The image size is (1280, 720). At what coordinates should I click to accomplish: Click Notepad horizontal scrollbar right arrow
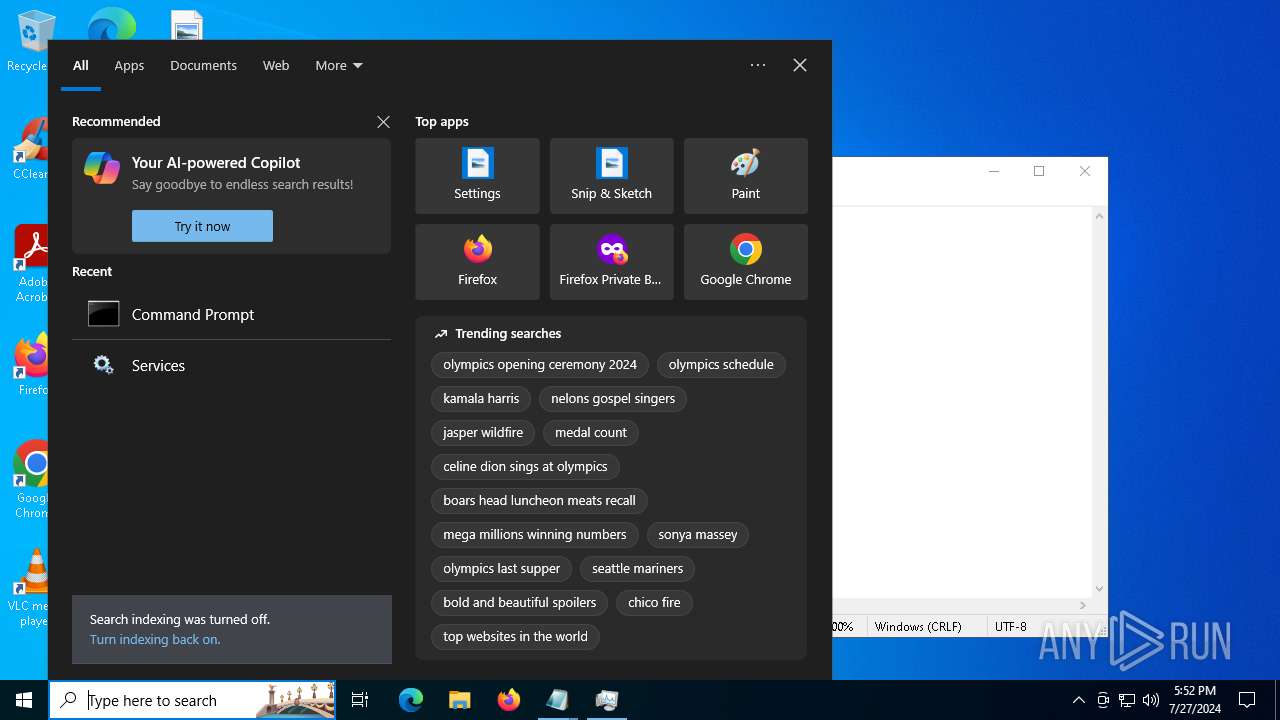tap(1083, 605)
